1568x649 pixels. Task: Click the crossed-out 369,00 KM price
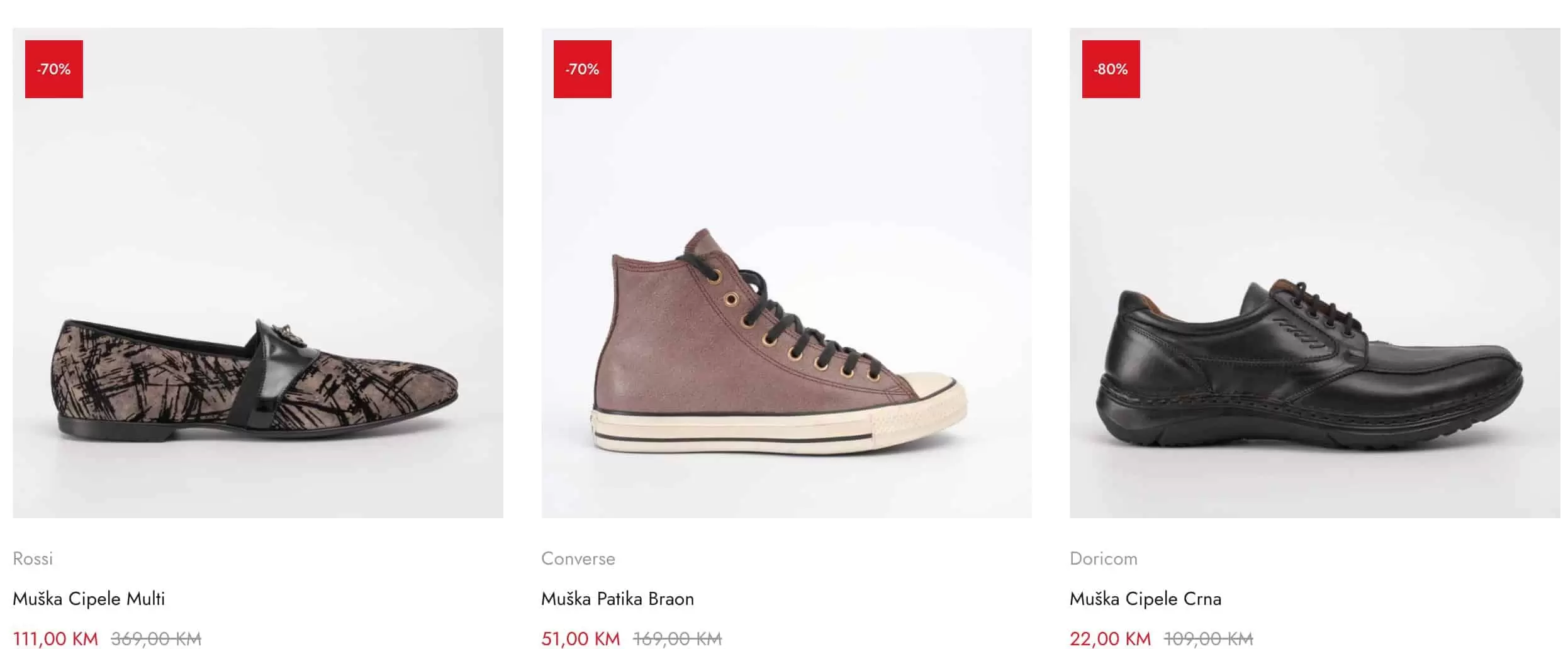(156, 639)
